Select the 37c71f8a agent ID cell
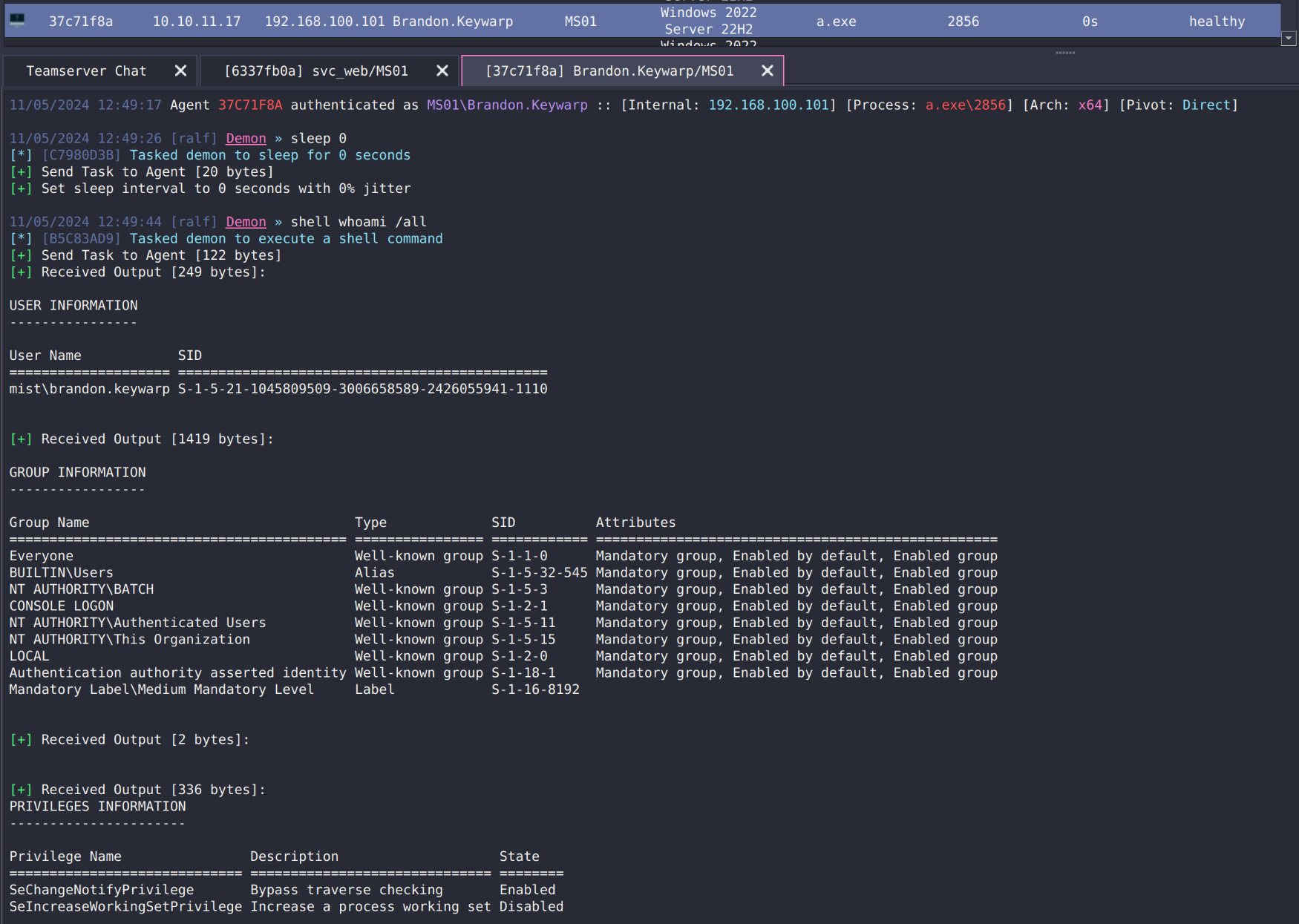Image resolution: width=1299 pixels, height=924 pixels. 81,22
